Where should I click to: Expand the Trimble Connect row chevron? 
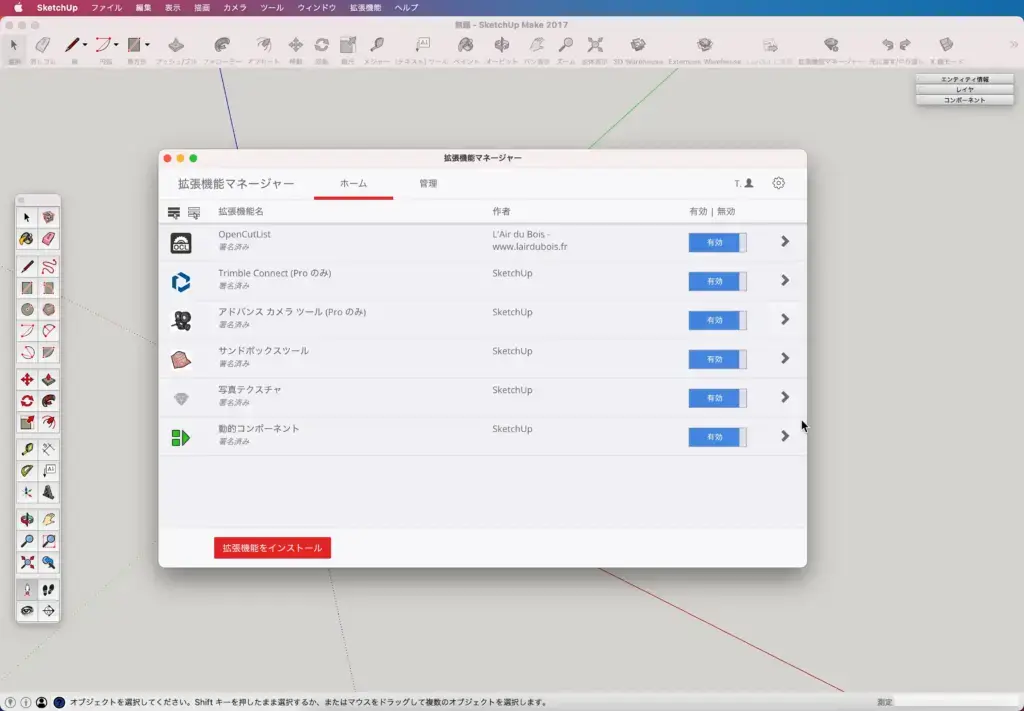[x=785, y=280]
